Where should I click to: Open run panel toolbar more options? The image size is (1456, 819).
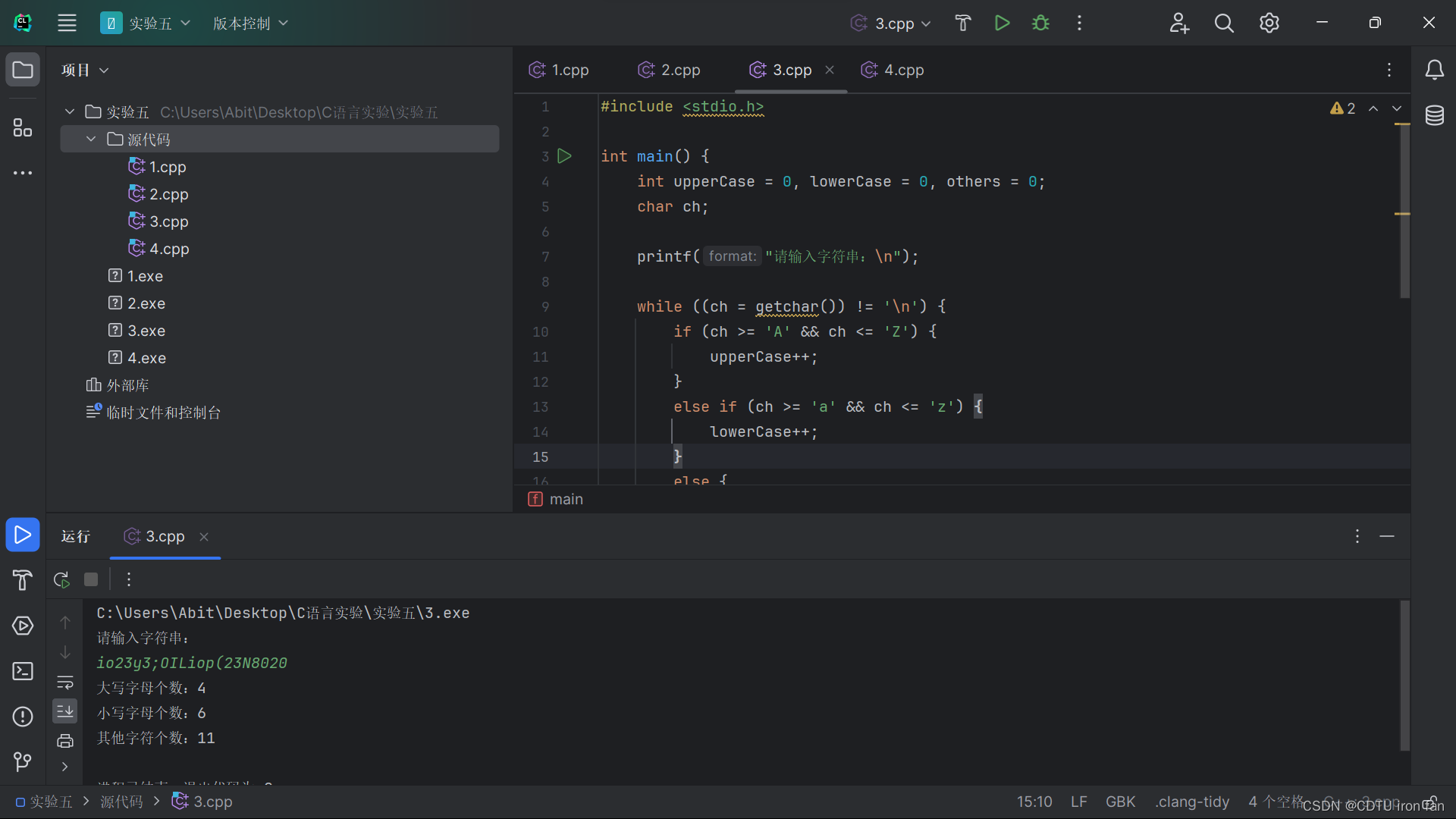pos(129,580)
